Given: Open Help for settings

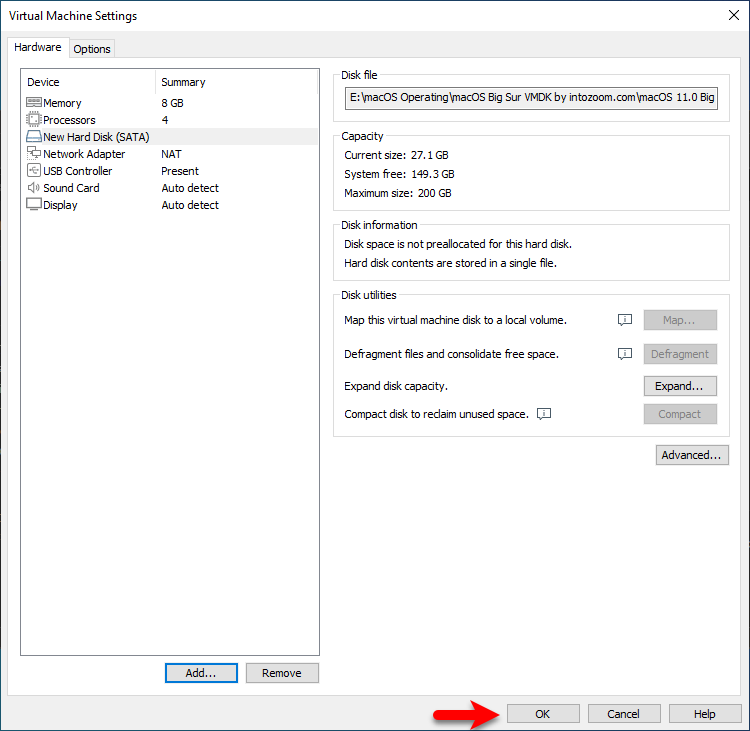Looking at the screenshot, I should [x=705, y=714].
